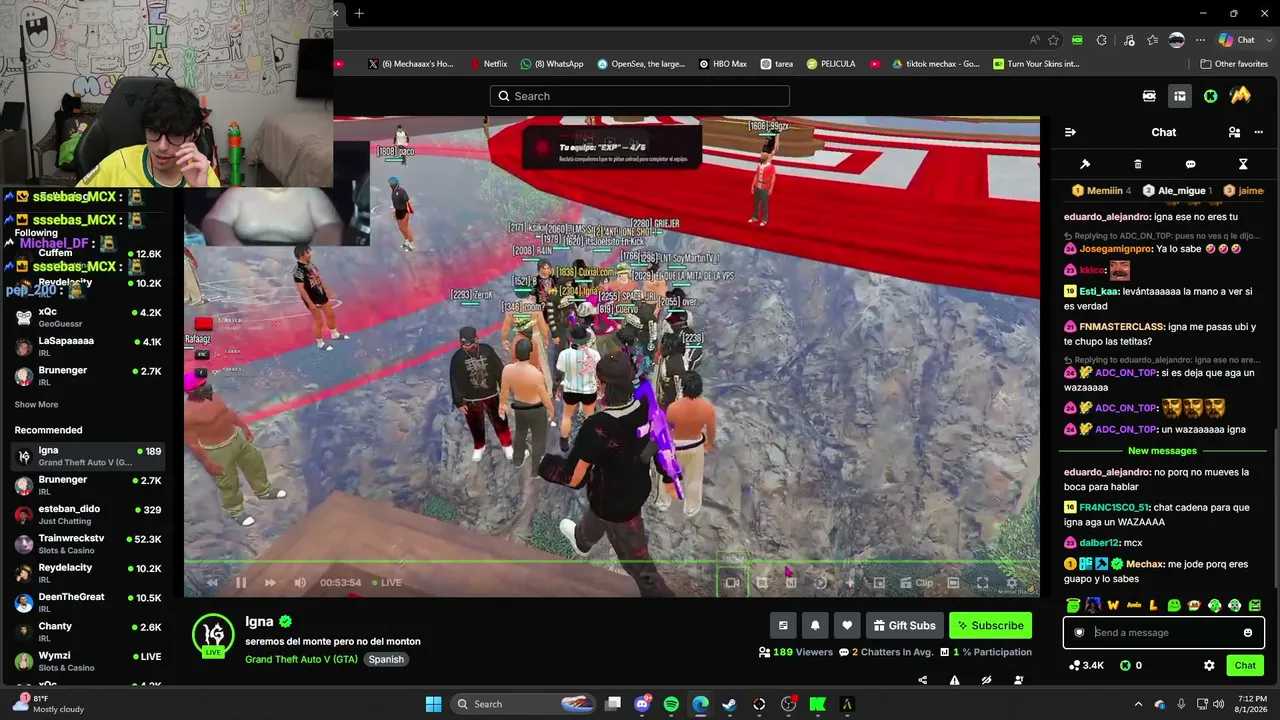Switch to the OpenSea browser tab
Viewport: 1280px width, 720px height.
[641, 64]
